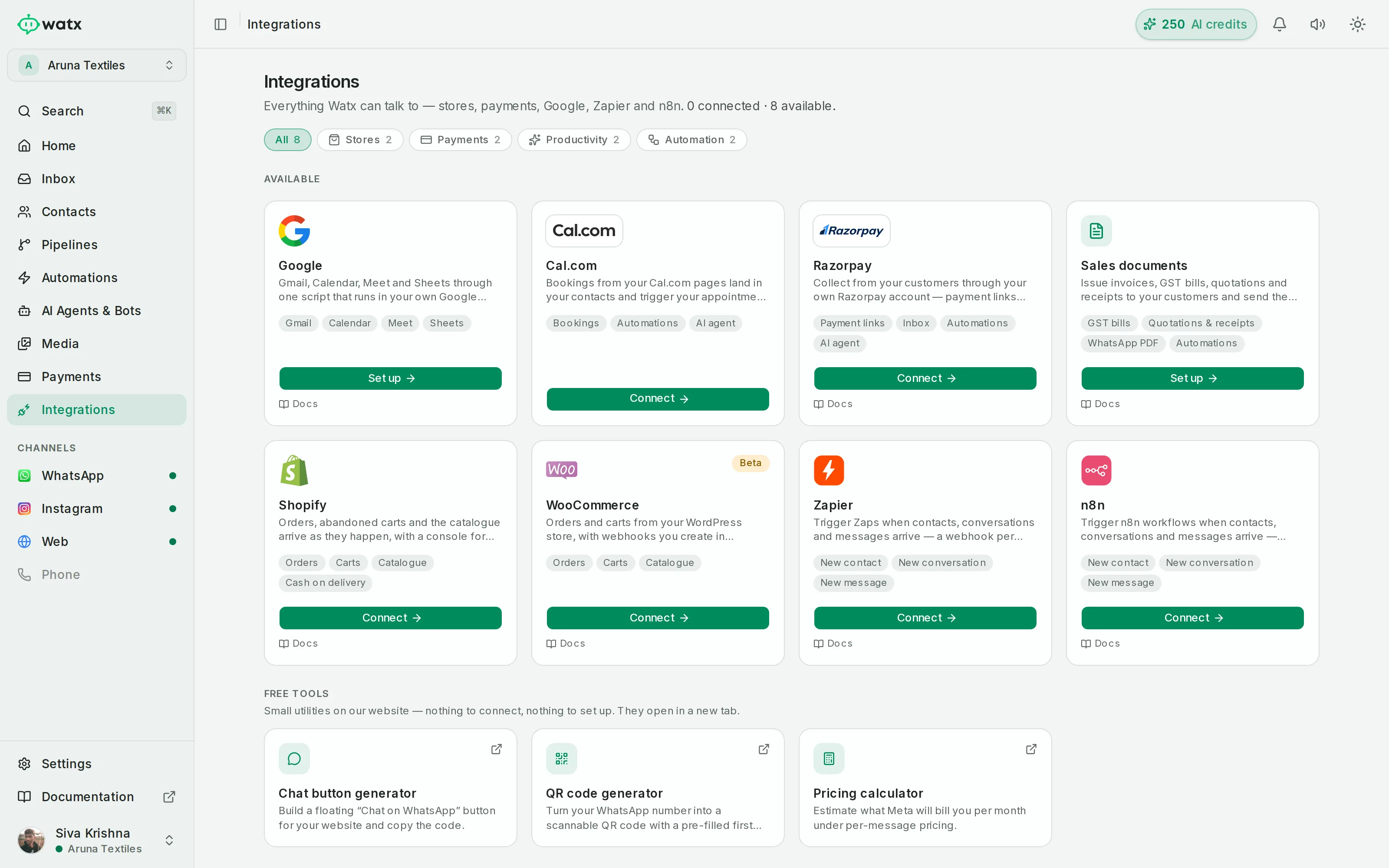This screenshot has width=1389, height=868.
Task: Click the Shopify bag logo
Action: tap(294, 470)
